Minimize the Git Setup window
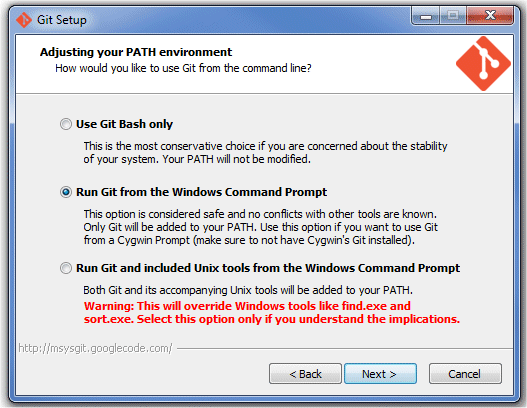Viewport: 527px width, 408px height. 425,16
